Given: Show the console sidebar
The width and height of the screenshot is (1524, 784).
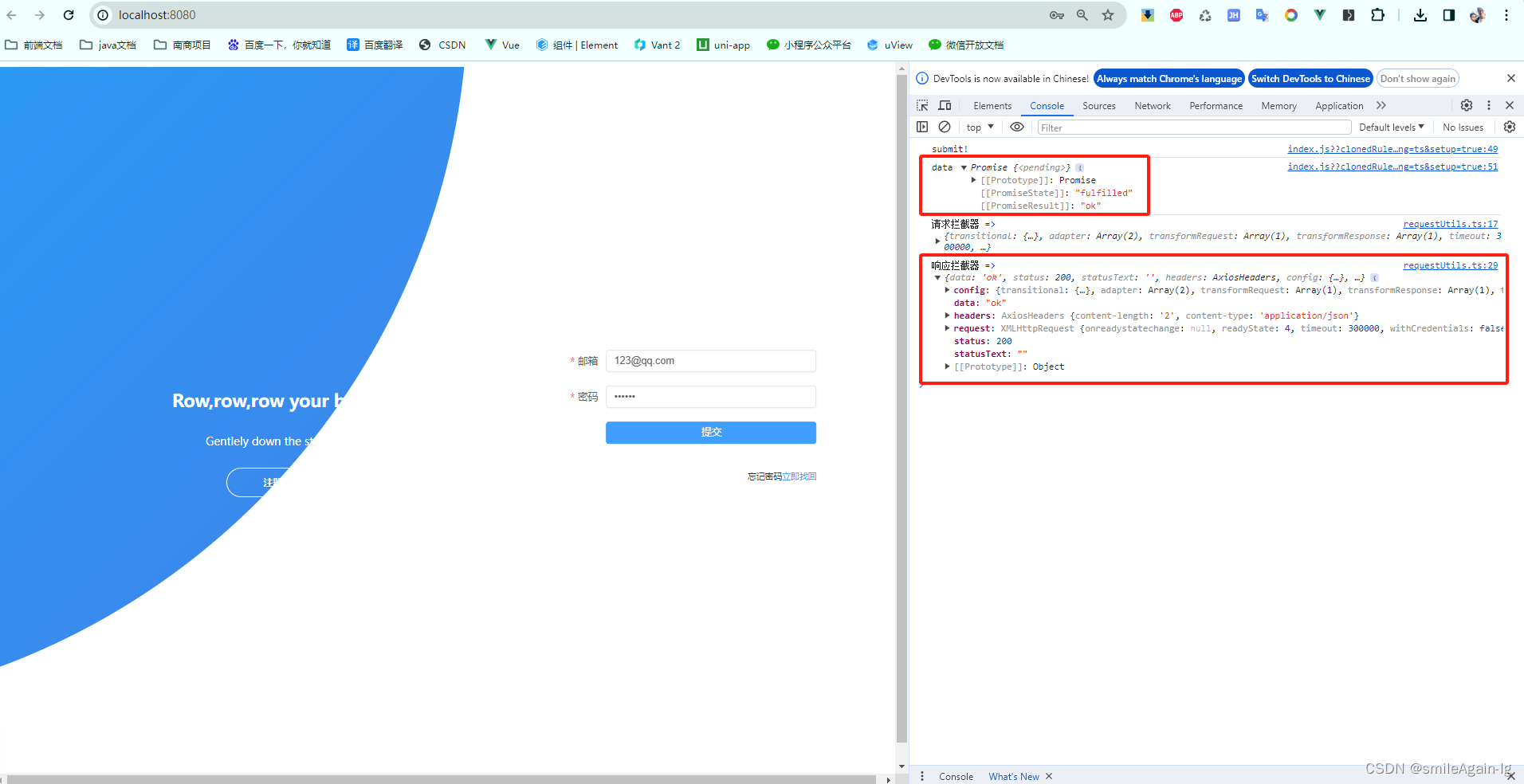Looking at the screenshot, I should 922,127.
